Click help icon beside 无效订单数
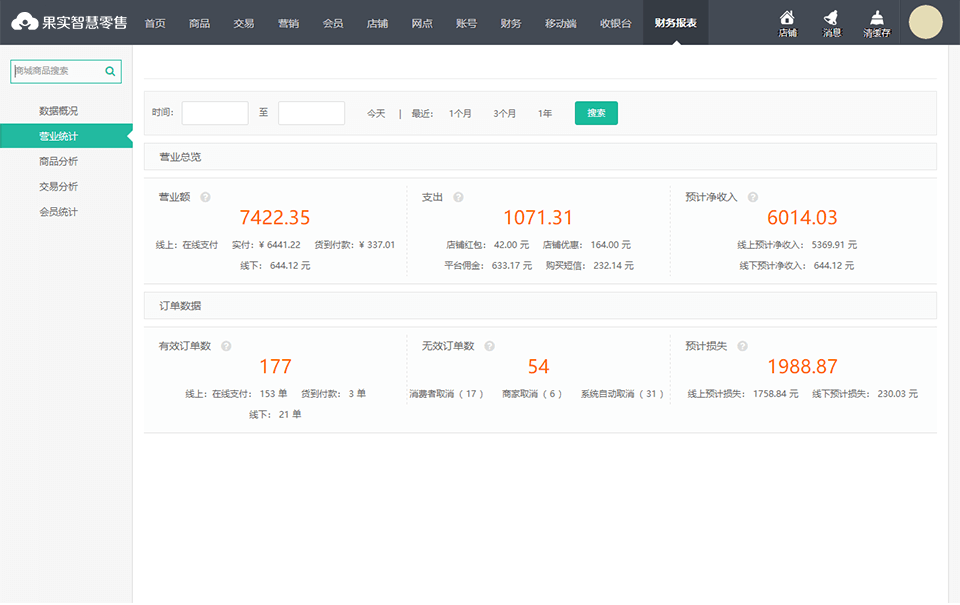Viewport: 960px width, 605px height. coord(489,346)
